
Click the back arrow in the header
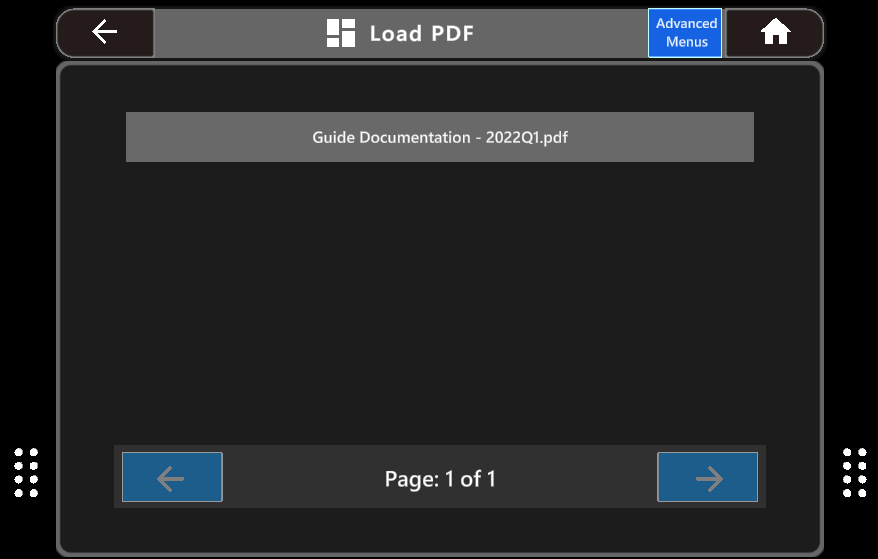[x=105, y=33]
